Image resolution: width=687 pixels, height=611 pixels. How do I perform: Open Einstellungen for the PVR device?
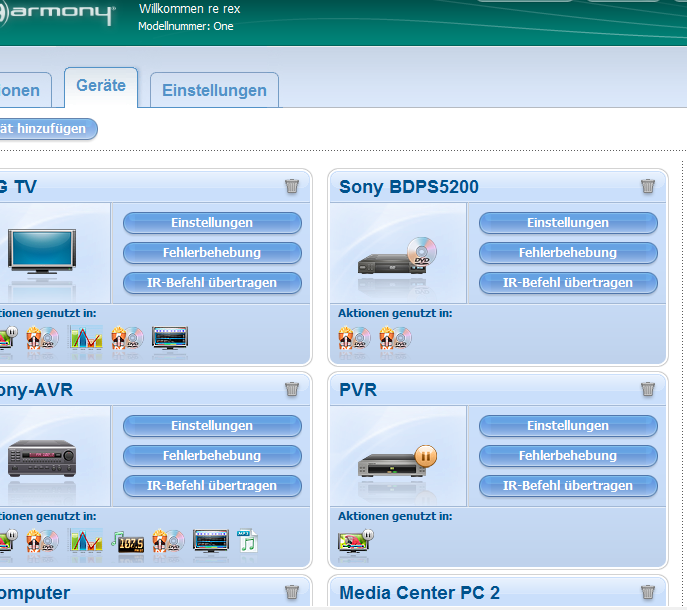[568, 426]
